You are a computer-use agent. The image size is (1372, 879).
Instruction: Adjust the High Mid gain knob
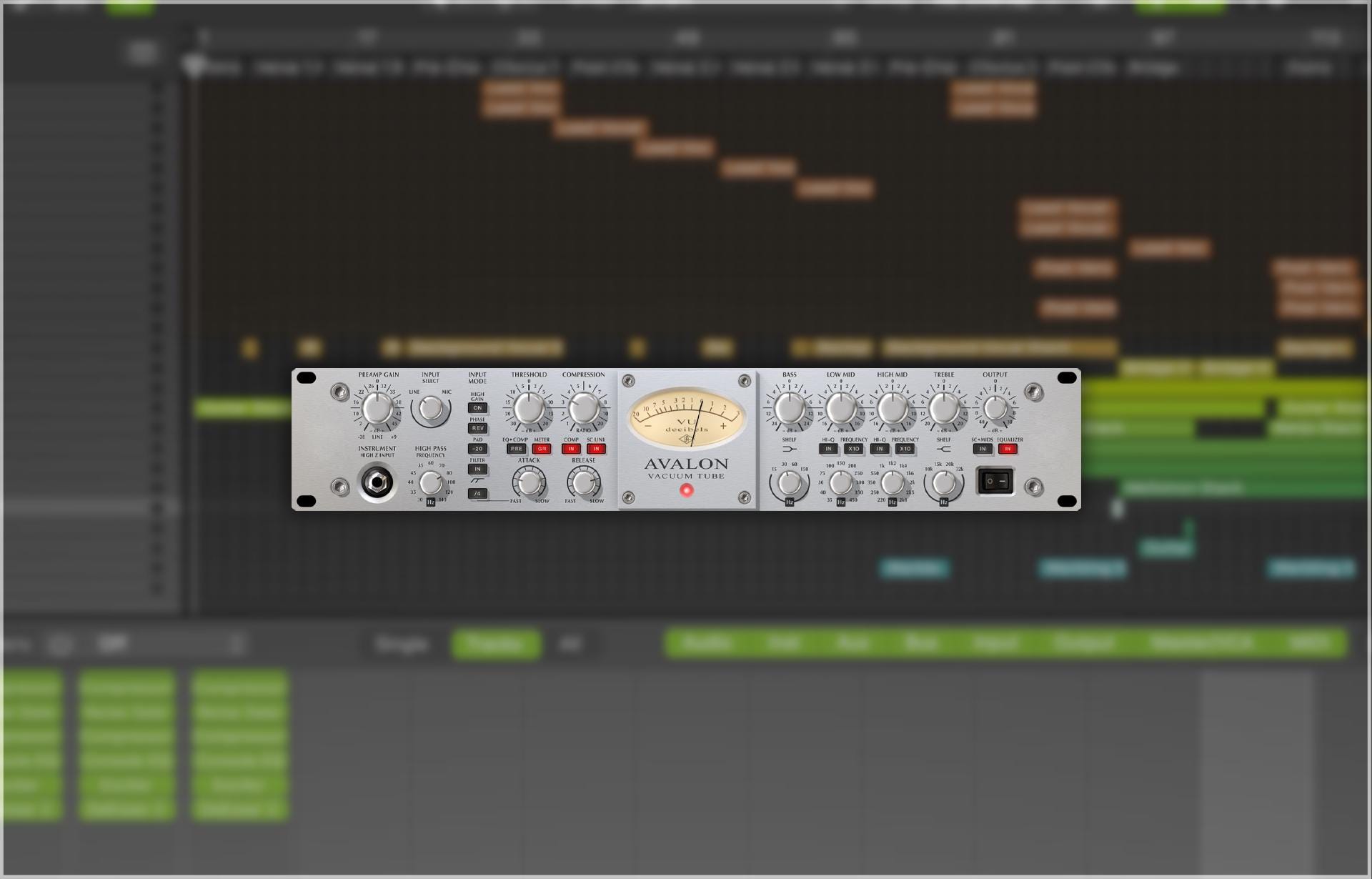pos(892,409)
